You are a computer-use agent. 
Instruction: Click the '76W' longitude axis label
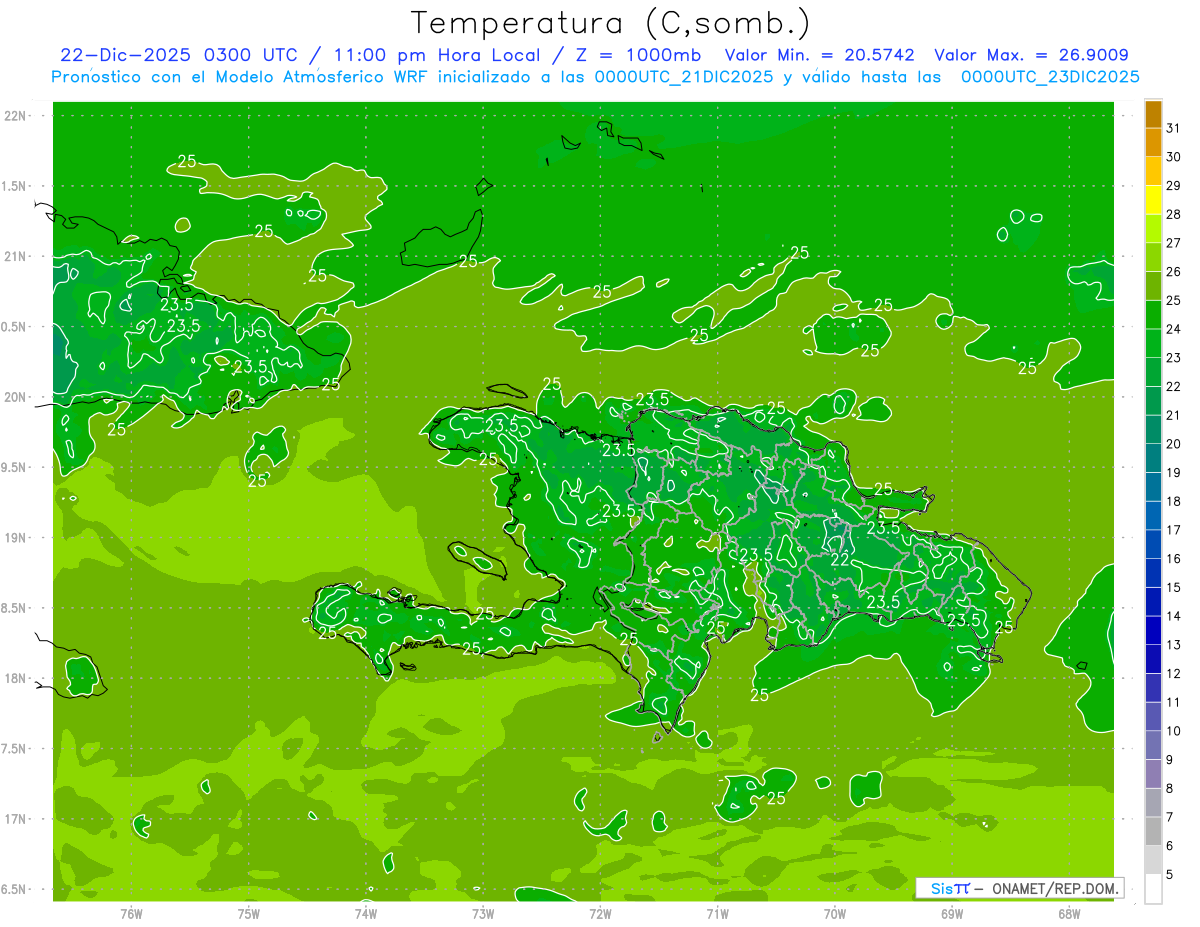(x=131, y=914)
